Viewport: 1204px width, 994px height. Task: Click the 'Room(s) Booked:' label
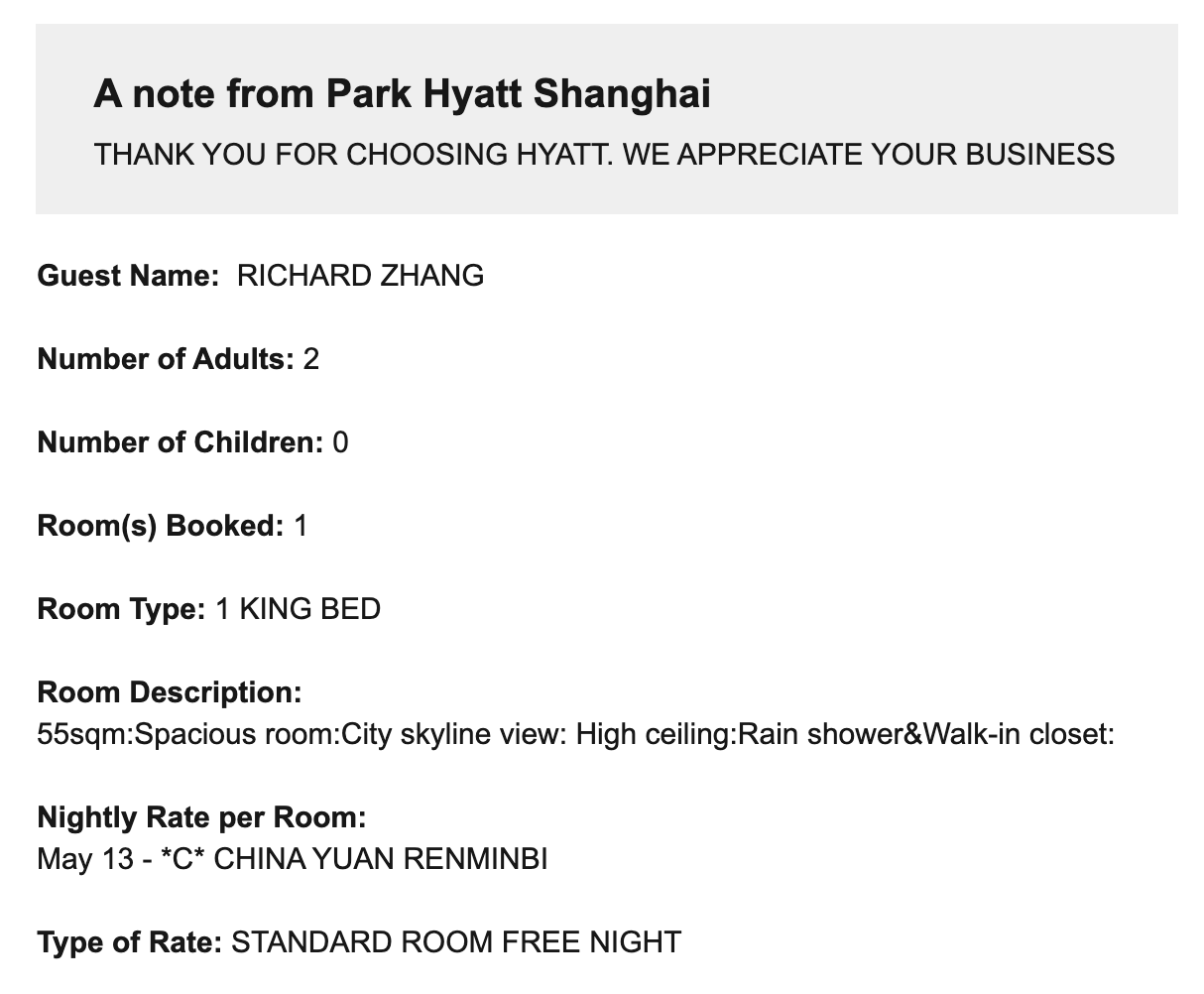[161, 526]
